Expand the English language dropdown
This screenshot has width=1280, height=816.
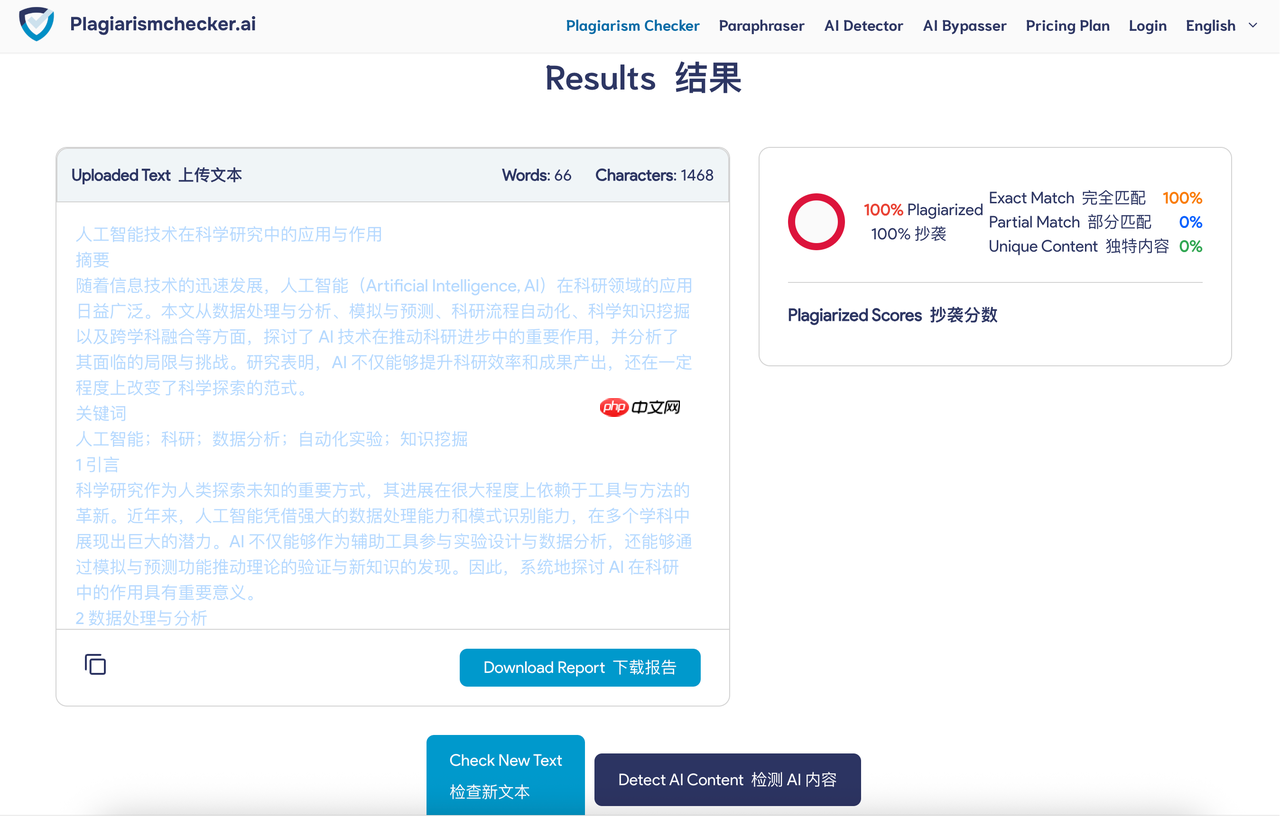coord(1210,25)
